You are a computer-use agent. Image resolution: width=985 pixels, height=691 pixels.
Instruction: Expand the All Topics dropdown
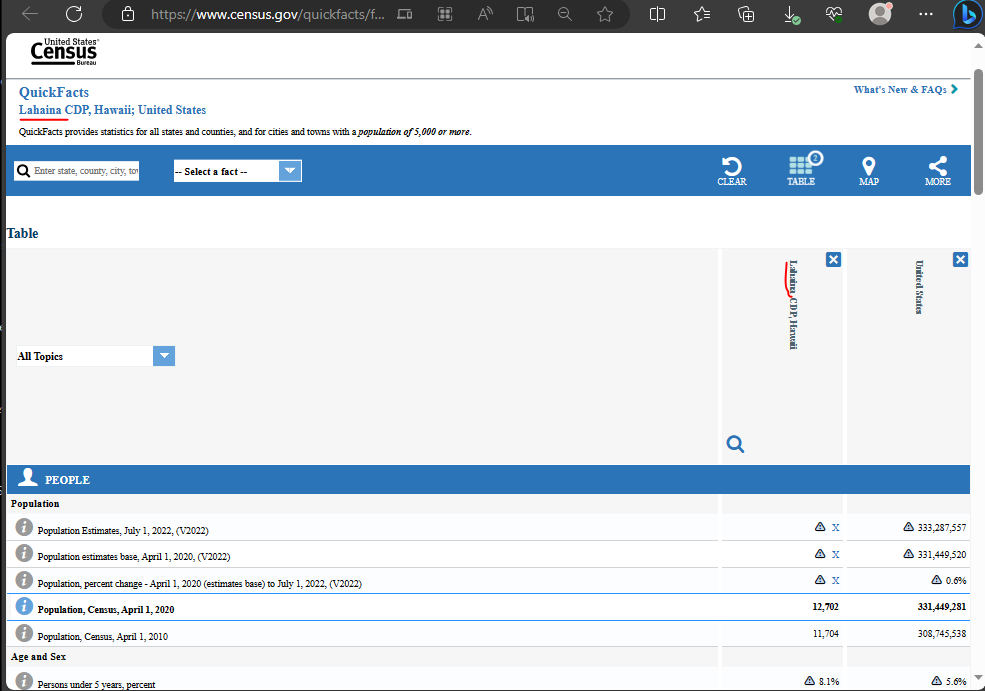(95, 356)
